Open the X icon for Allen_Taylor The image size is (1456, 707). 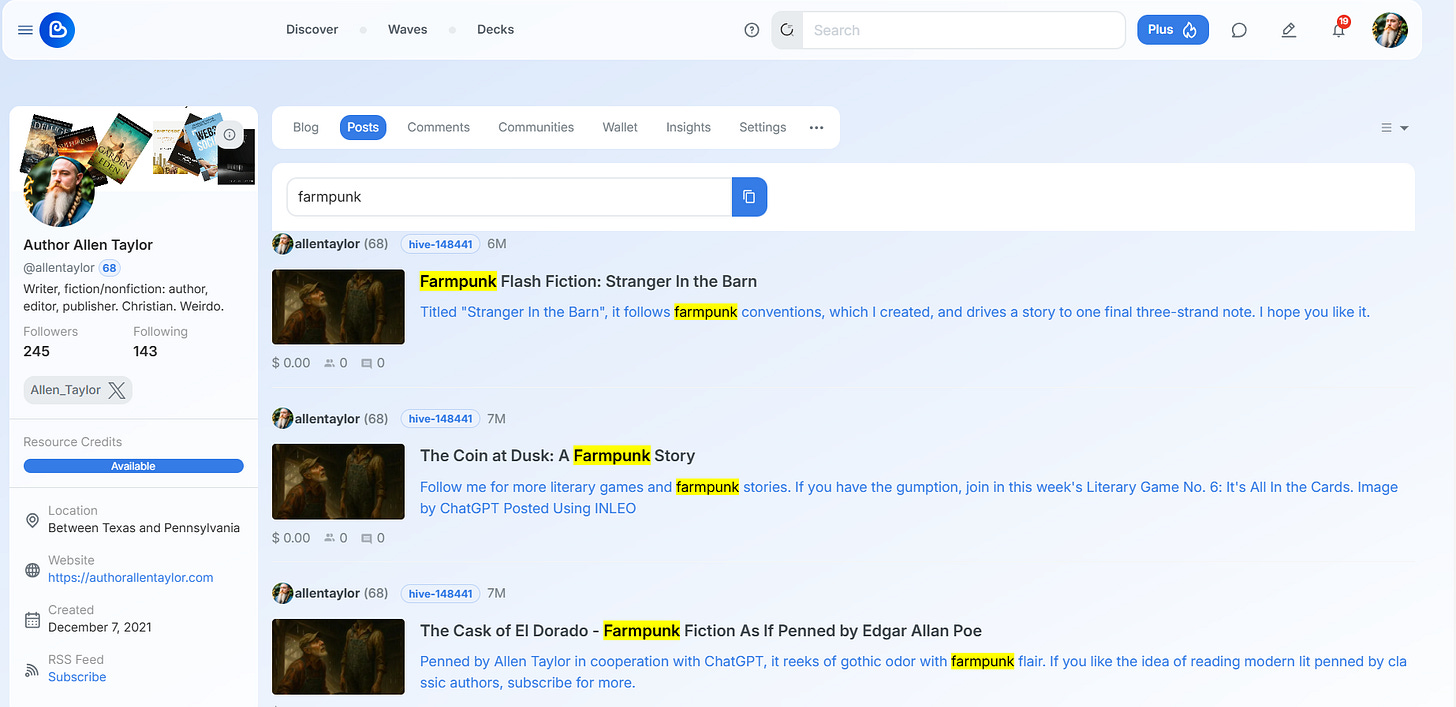point(117,390)
